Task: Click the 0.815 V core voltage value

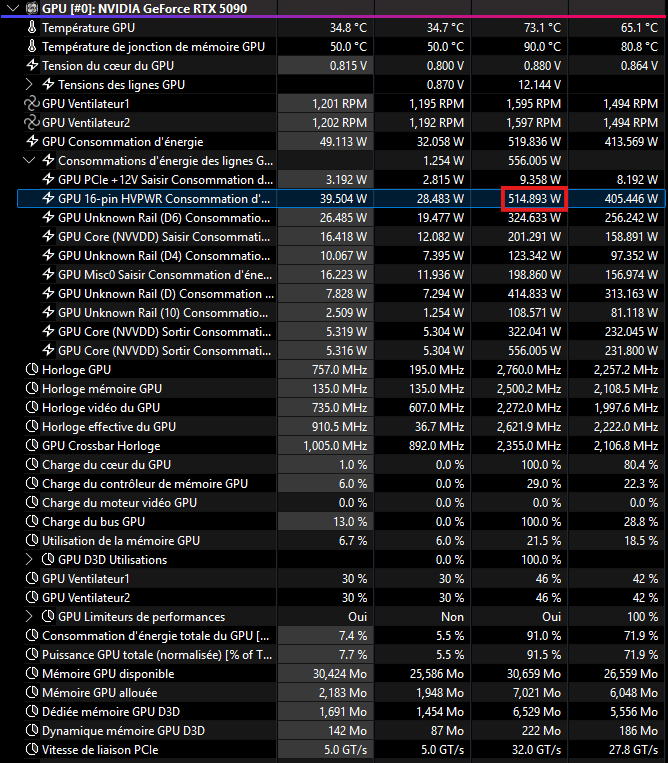Action: (x=348, y=66)
